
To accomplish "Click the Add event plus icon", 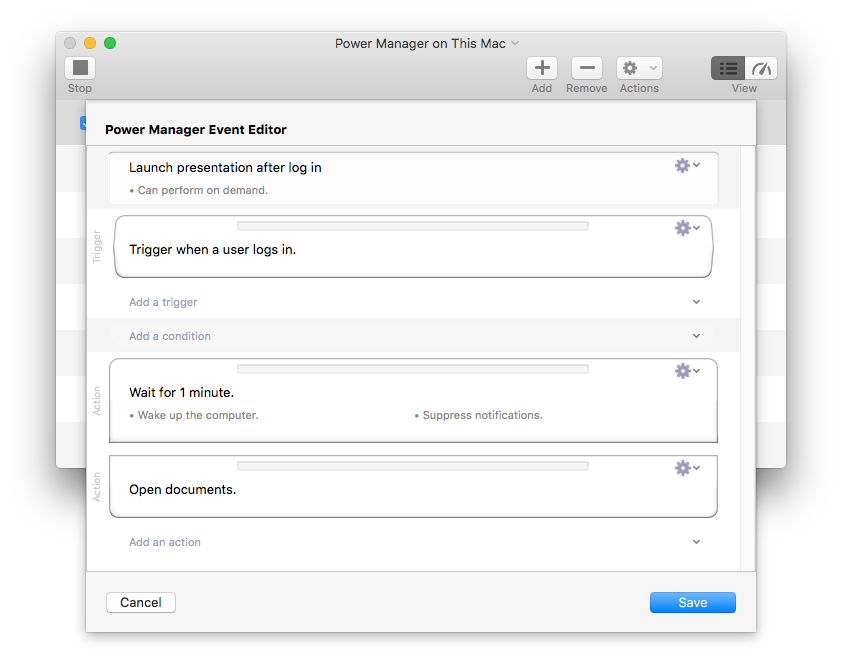I will tap(542, 68).
